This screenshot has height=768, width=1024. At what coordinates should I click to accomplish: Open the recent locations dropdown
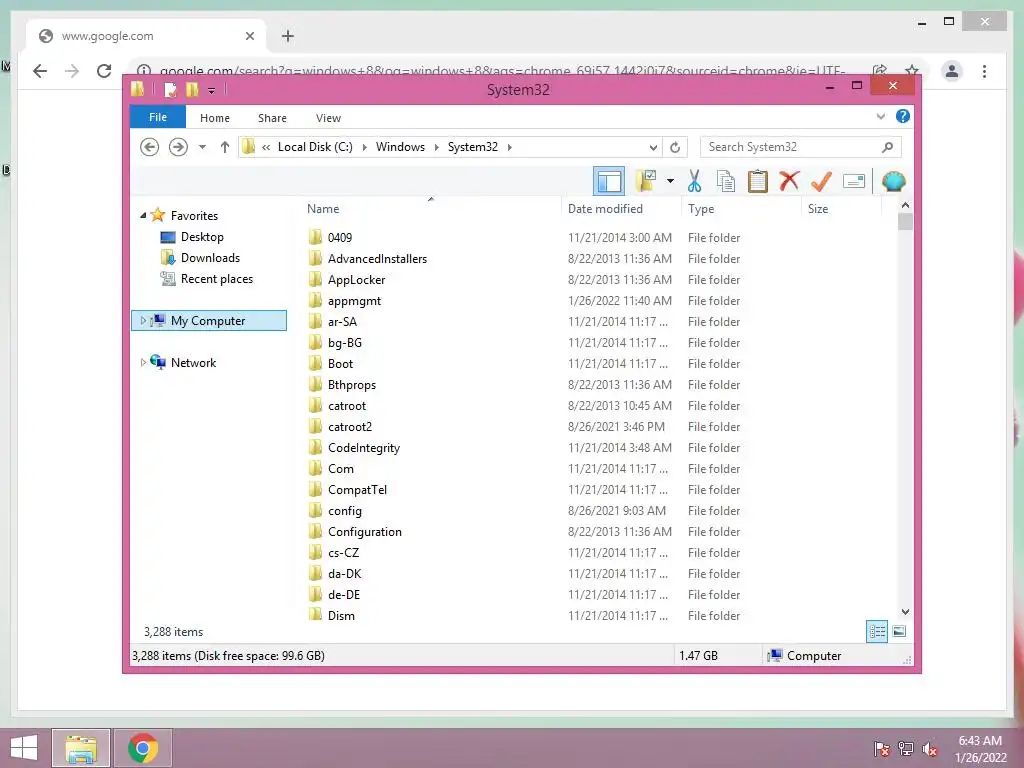pyautogui.click(x=202, y=147)
